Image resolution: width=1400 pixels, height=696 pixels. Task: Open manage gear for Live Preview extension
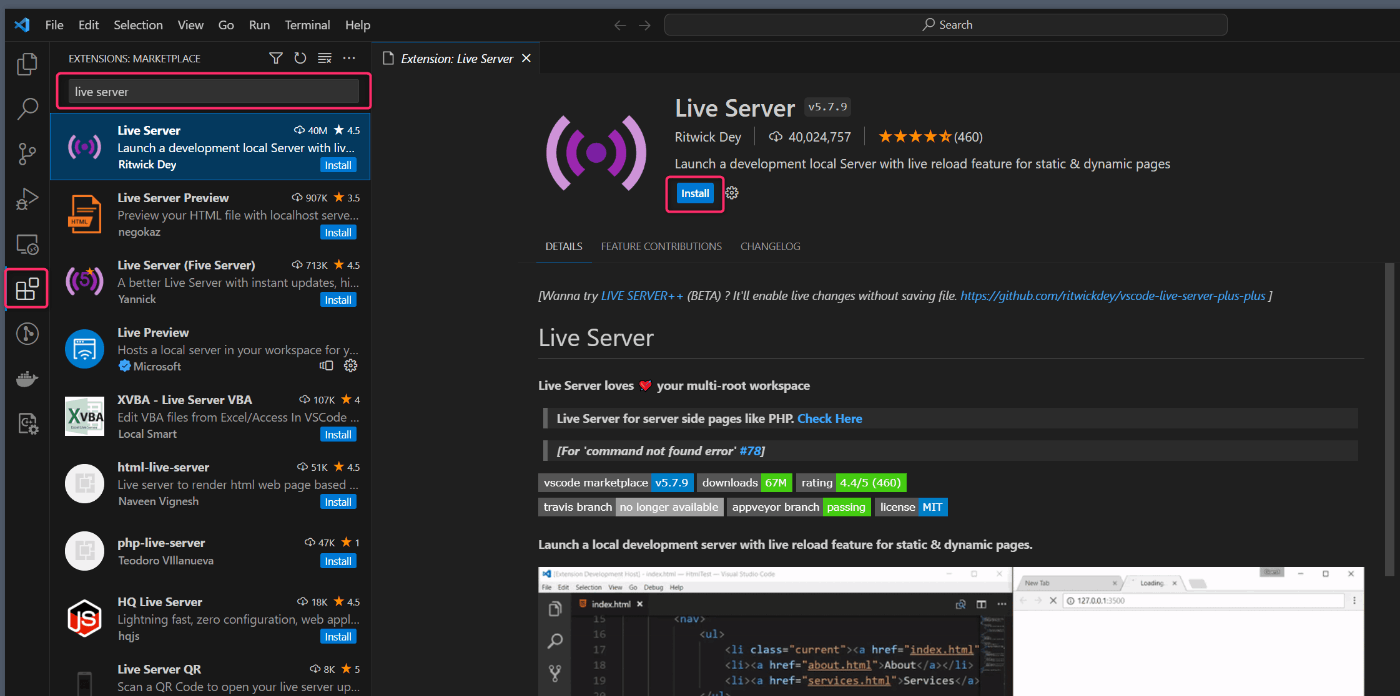coord(350,366)
